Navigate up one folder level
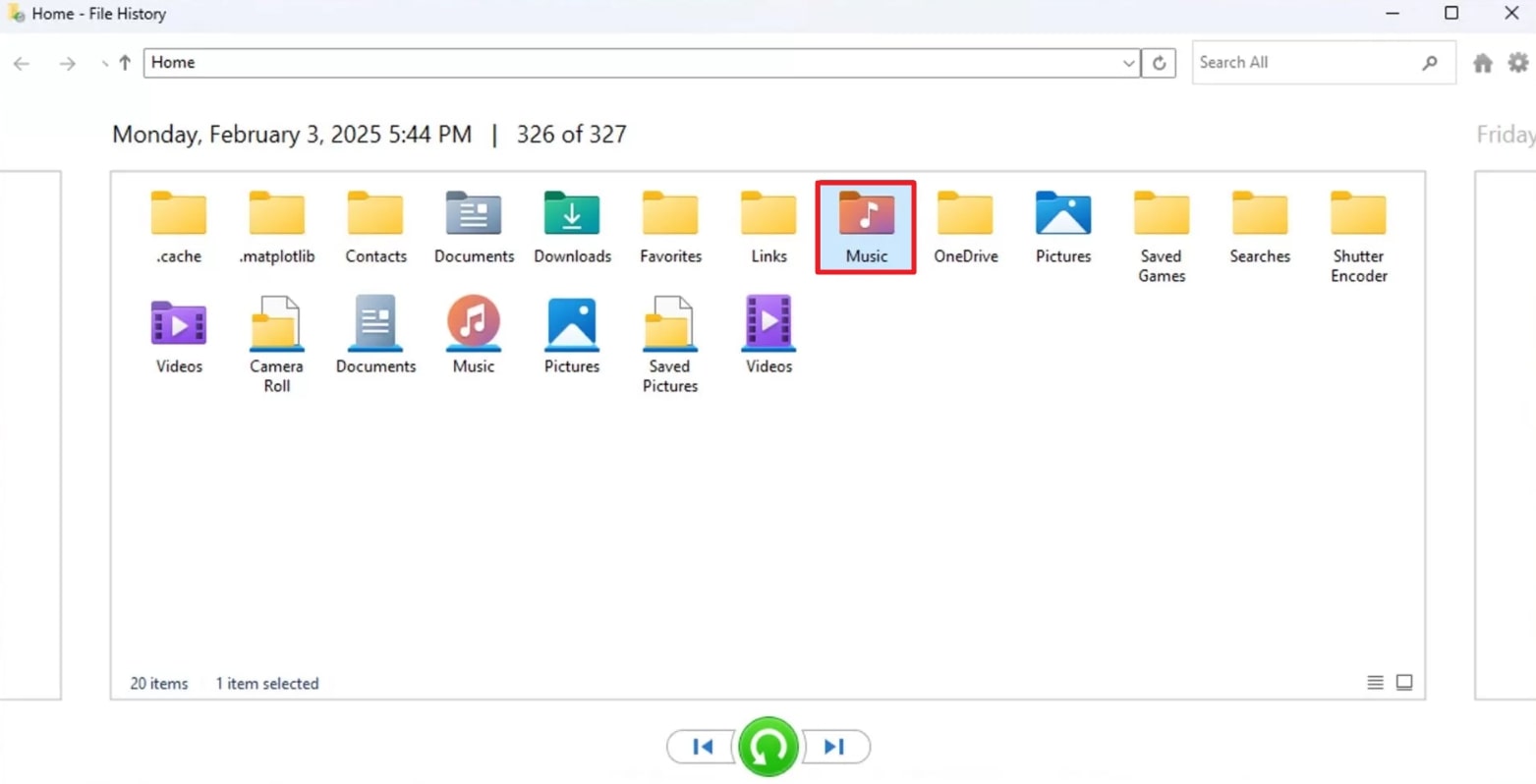The width and height of the screenshot is (1536, 784). (123, 62)
